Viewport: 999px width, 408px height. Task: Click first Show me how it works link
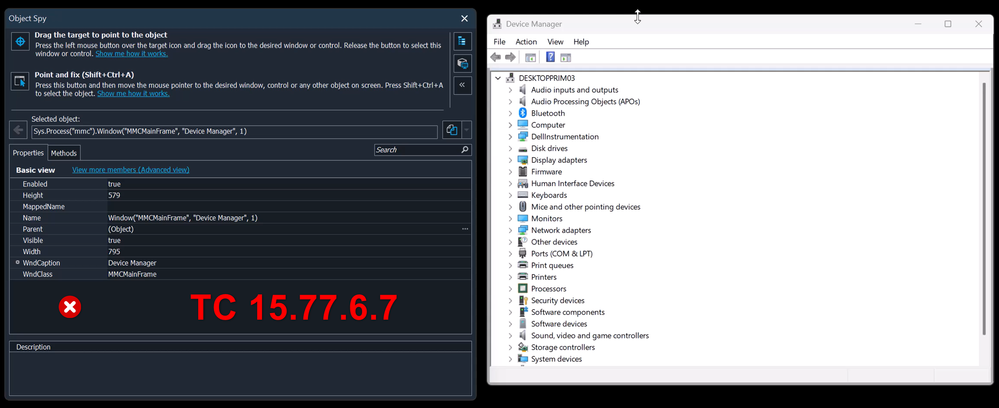point(125,54)
